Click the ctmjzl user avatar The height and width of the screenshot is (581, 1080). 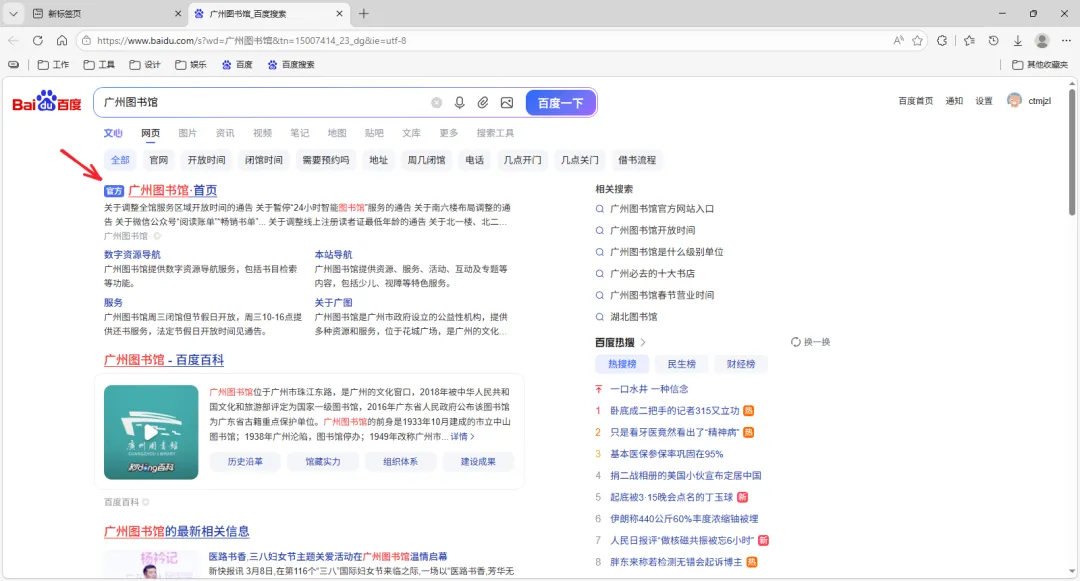(1014, 101)
